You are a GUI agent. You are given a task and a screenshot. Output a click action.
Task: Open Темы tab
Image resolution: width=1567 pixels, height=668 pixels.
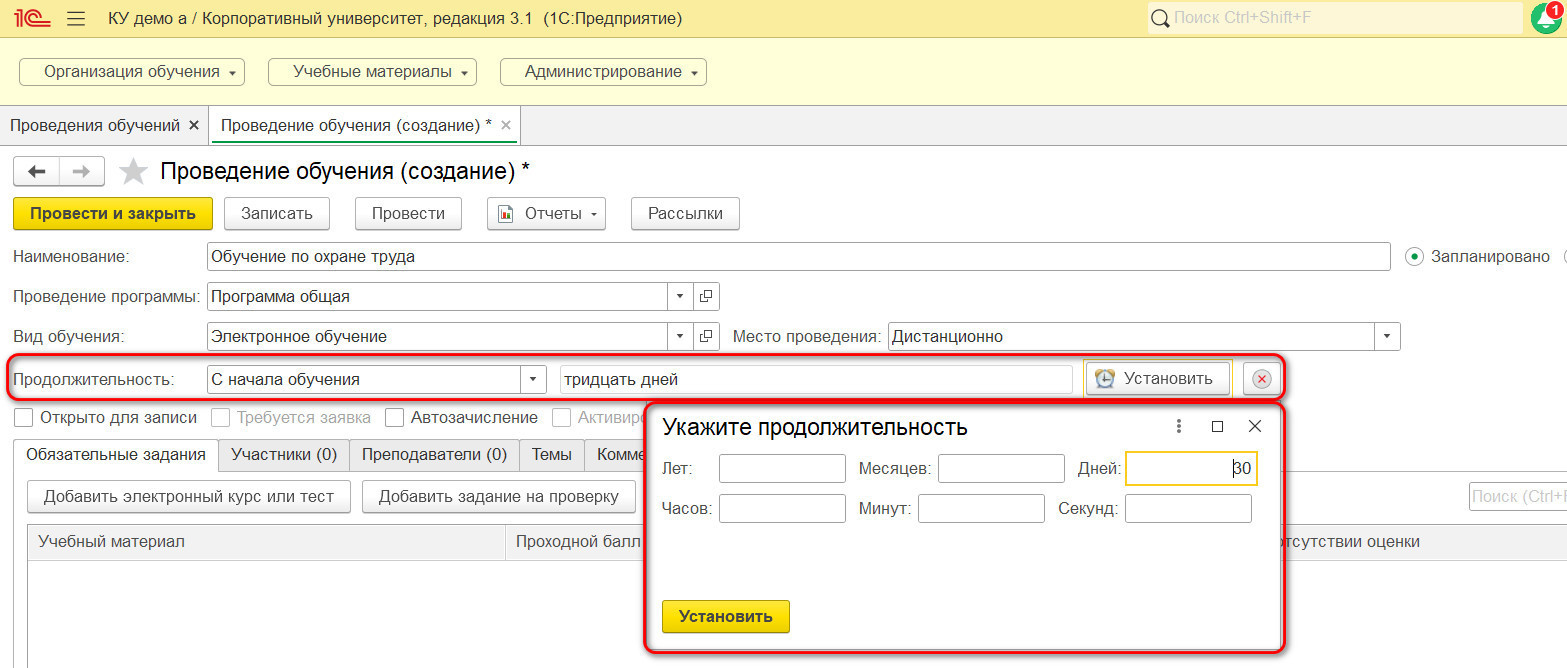[x=552, y=454]
